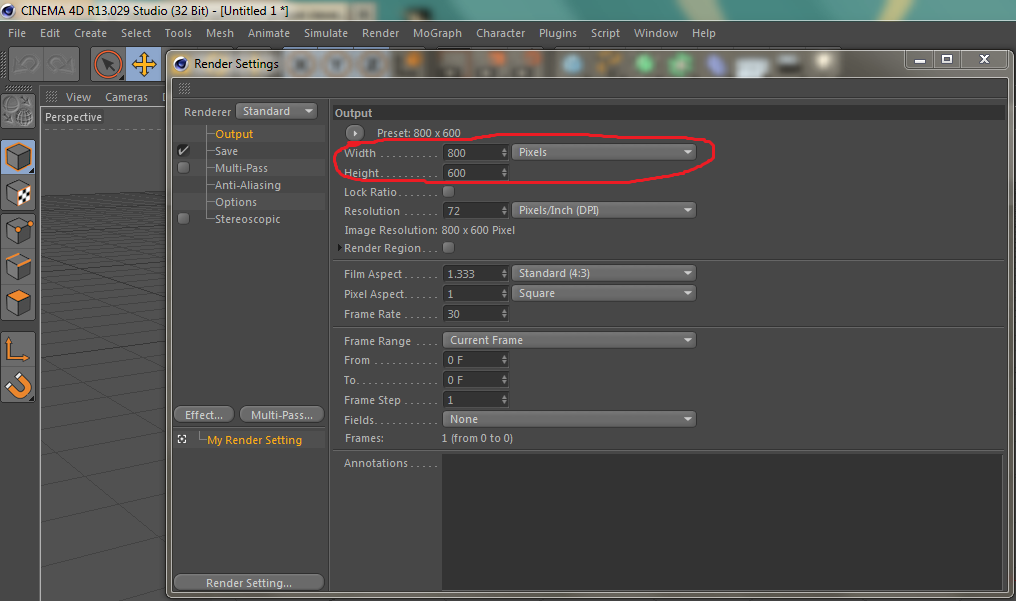Switch to Polygons mode cube icon
Viewport: 1016px width, 601px height.
(x=18, y=302)
